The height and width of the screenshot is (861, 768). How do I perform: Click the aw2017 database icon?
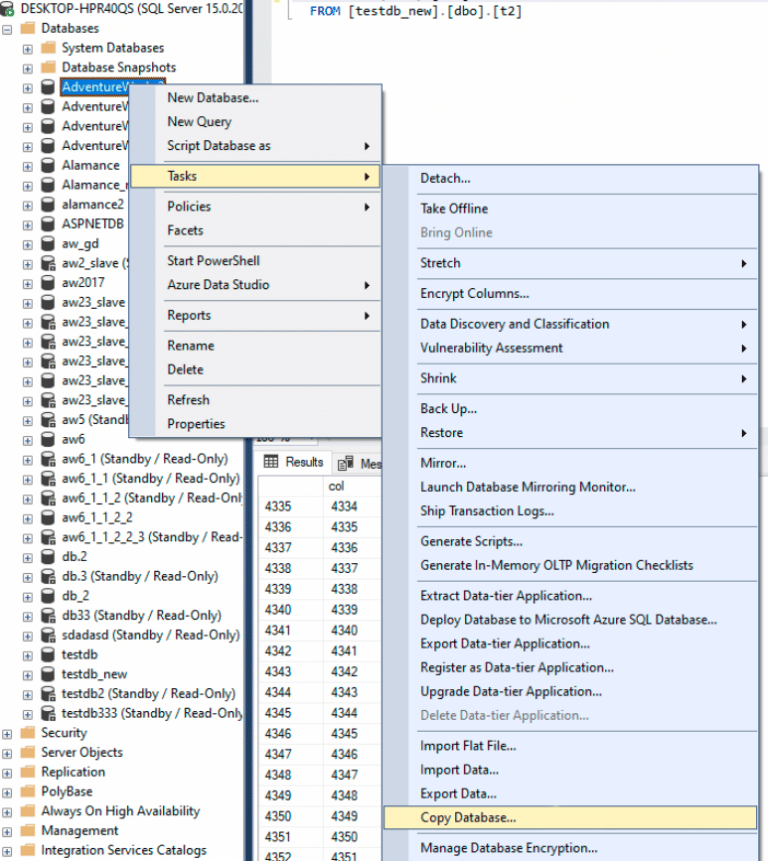coord(47,283)
